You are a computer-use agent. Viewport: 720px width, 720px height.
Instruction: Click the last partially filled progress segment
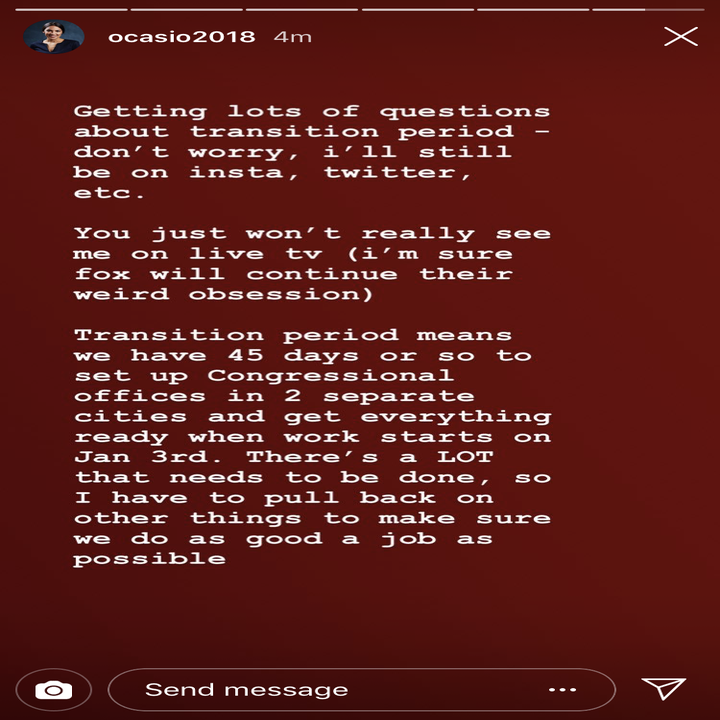[648, 9]
